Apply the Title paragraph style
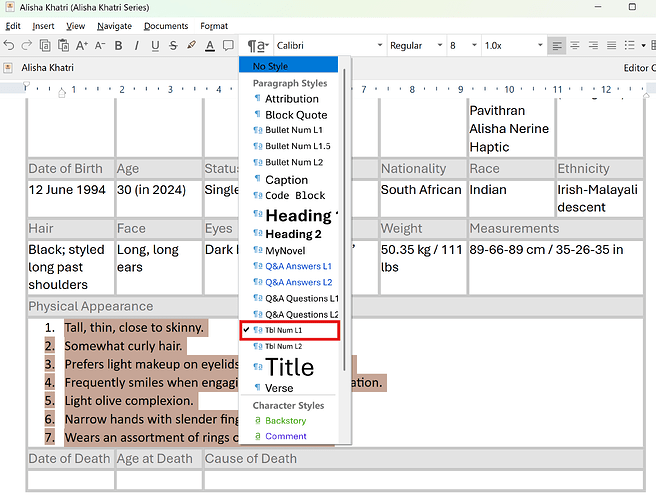Image resolution: width=656 pixels, height=500 pixels. click(x=289, y=367)
